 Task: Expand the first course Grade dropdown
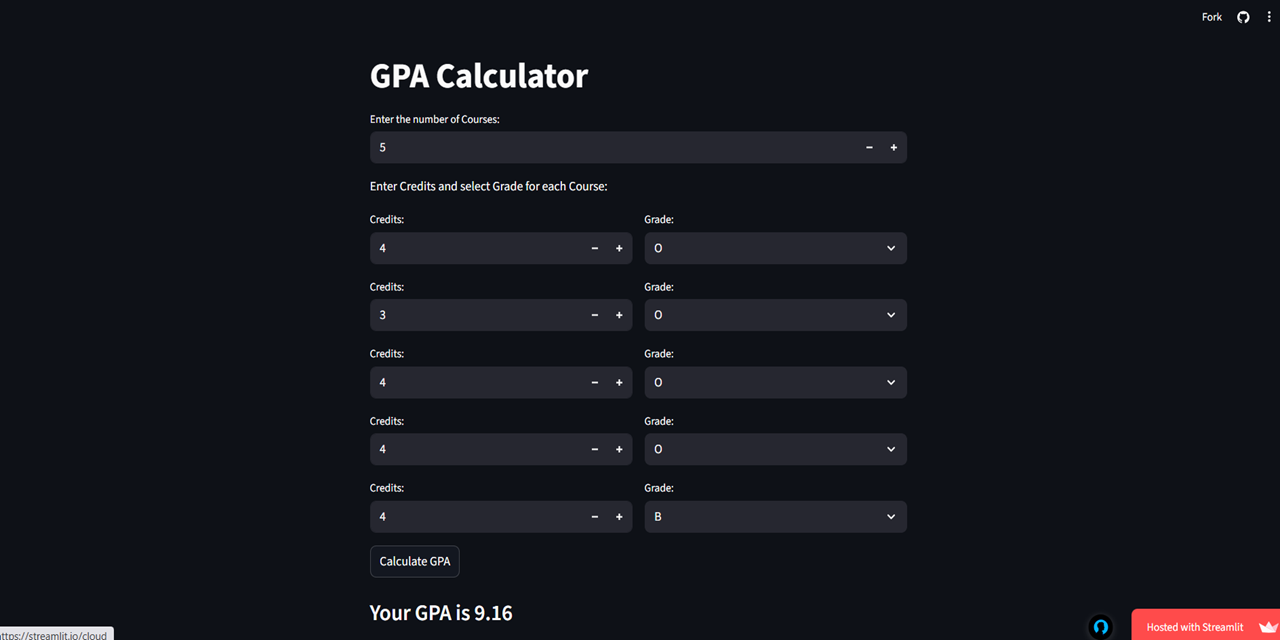pyautogui.click(x=775, y=248)
